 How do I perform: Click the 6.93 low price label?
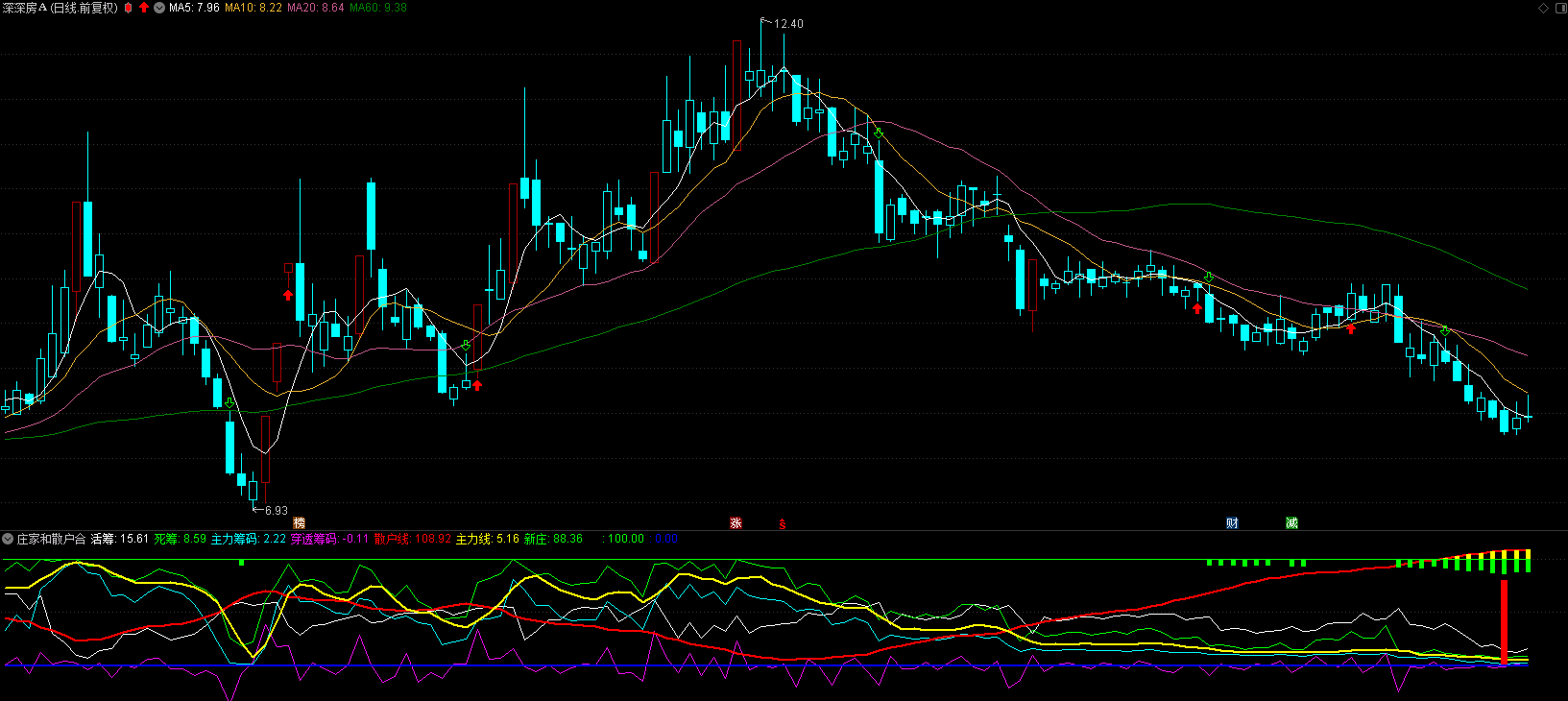point(277,511)
